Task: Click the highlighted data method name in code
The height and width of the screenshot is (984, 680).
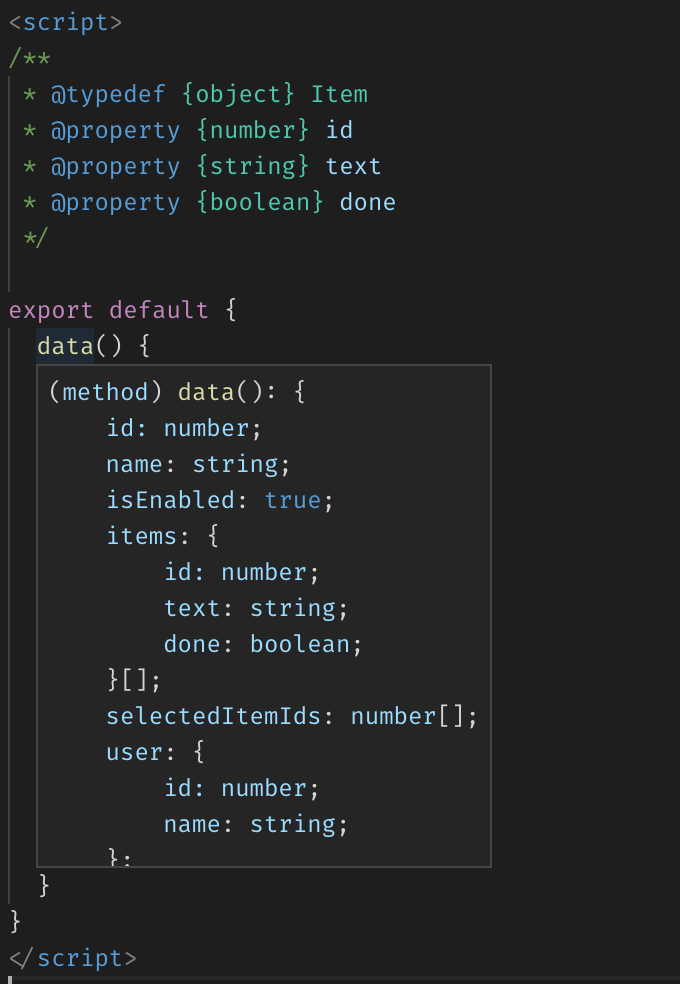Action: (65, 346)
